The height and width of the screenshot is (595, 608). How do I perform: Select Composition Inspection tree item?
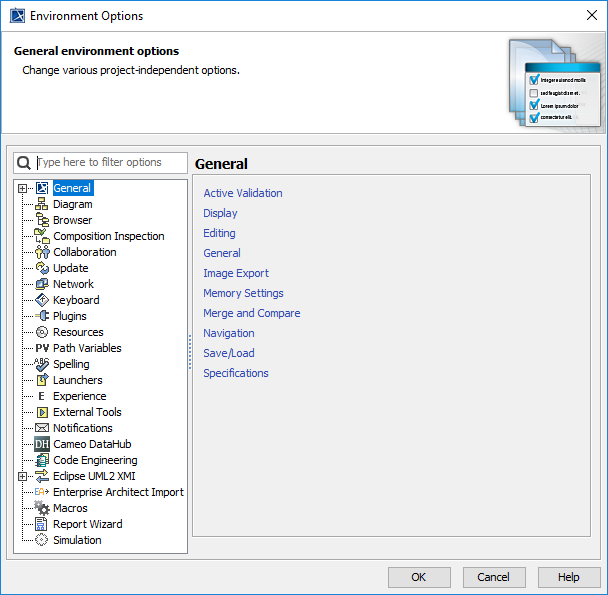click(109, 236)
